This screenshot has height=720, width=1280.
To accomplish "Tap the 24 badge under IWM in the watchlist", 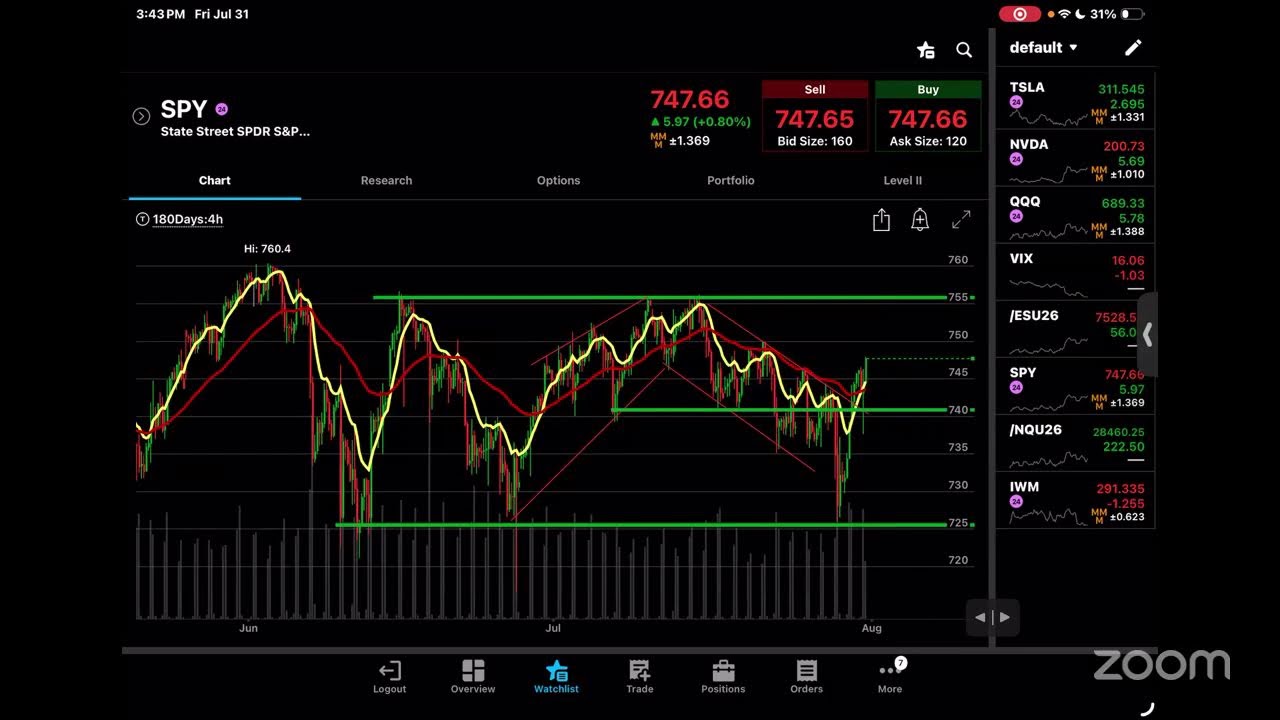I will point(1016,502).
